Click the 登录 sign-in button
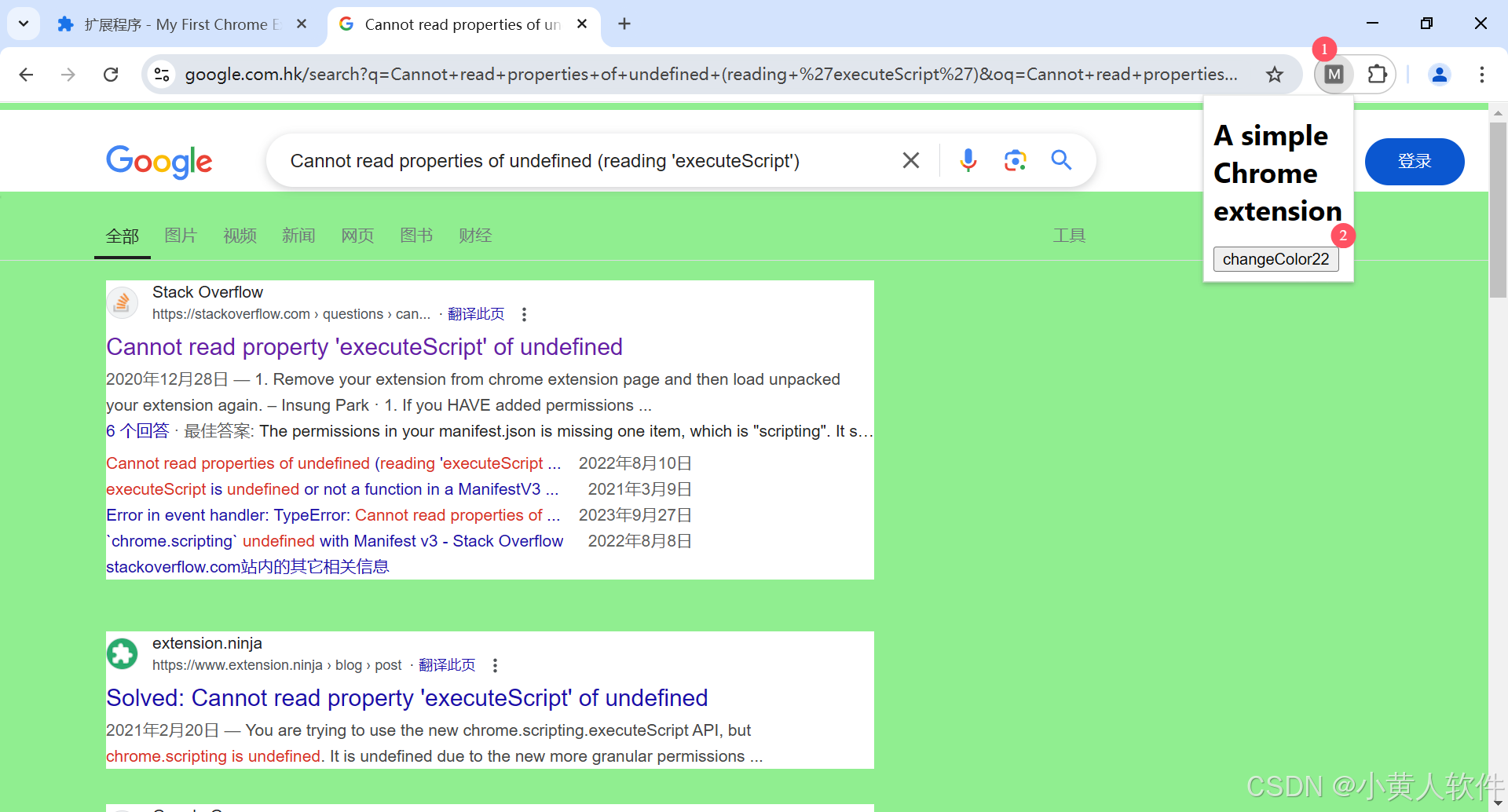 pos(1415,162)
